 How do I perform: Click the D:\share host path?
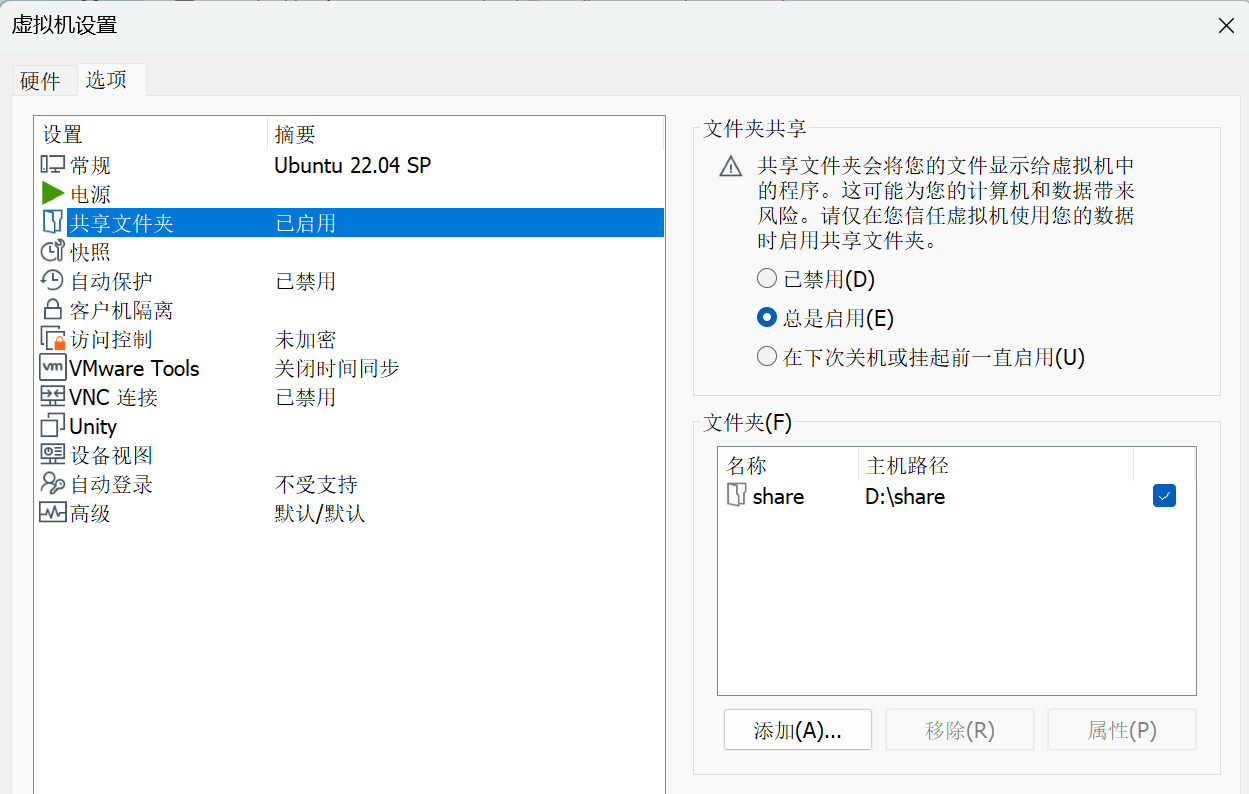point(905,496)
